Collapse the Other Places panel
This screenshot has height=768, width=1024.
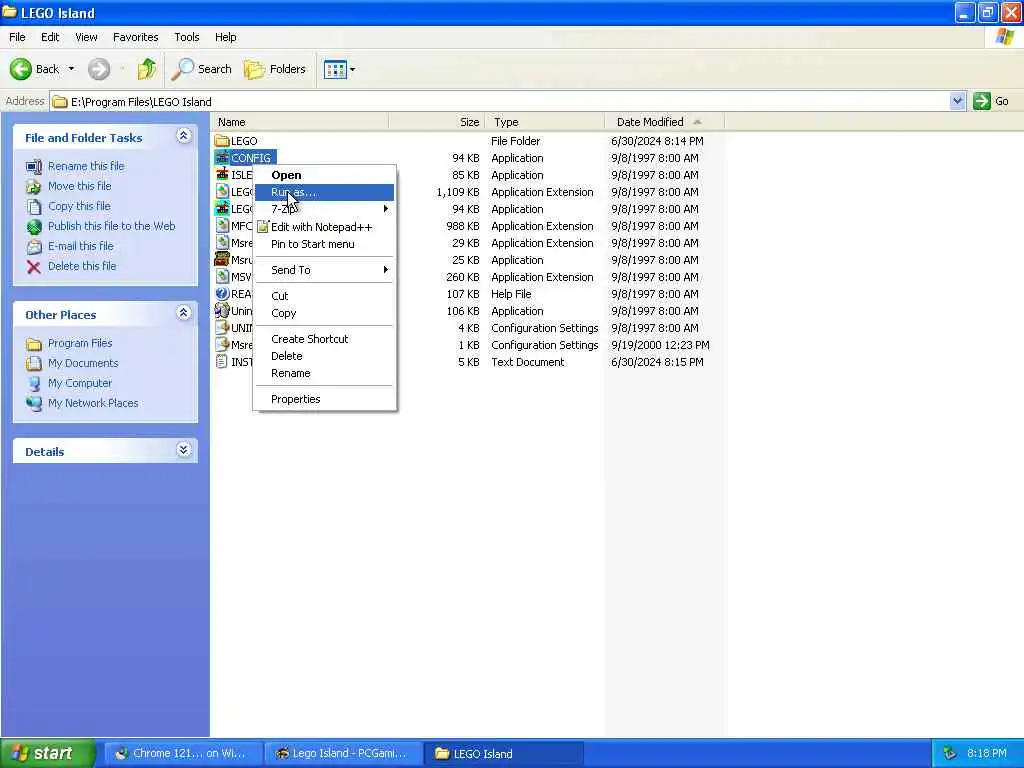[184, 313]
